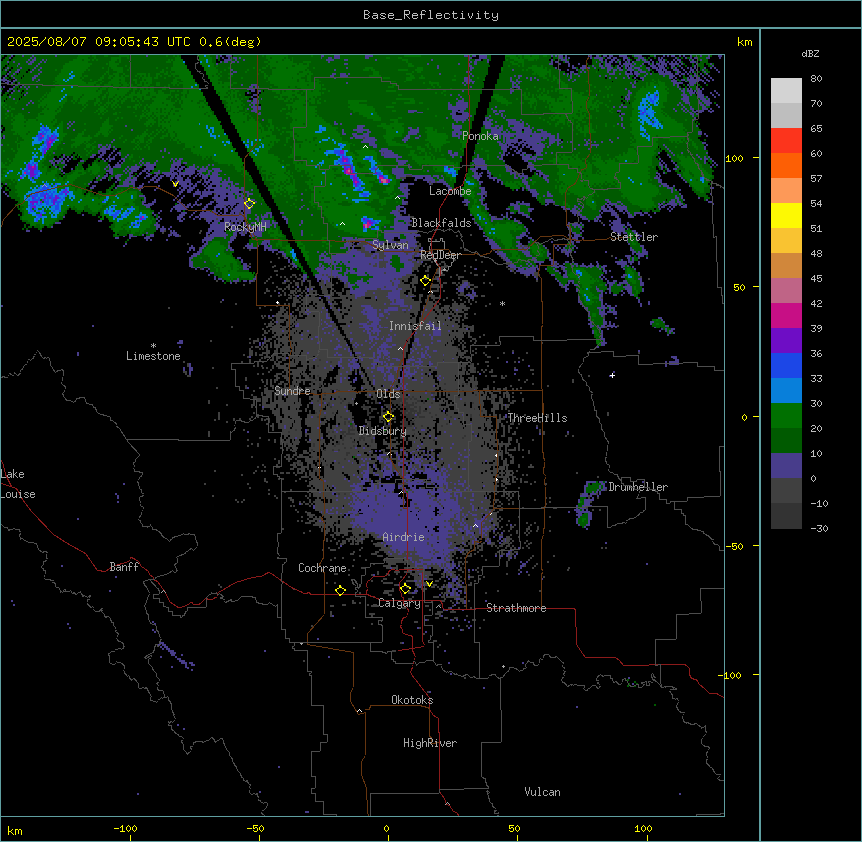Screen dimensions: 862x842
Task: Click the Airdrie city label
Action: click(x=404, y=537)
